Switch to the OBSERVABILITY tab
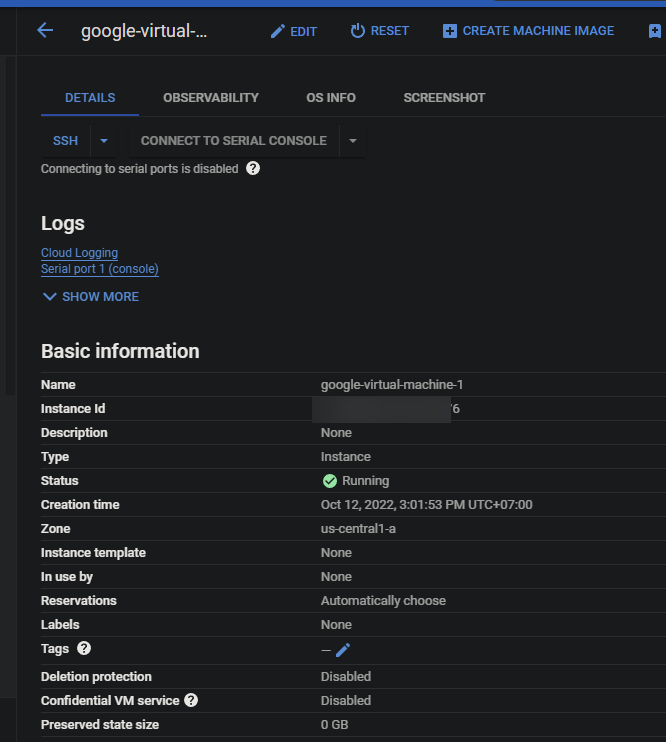Screen dimensions: 666x742 click(211, 98)
